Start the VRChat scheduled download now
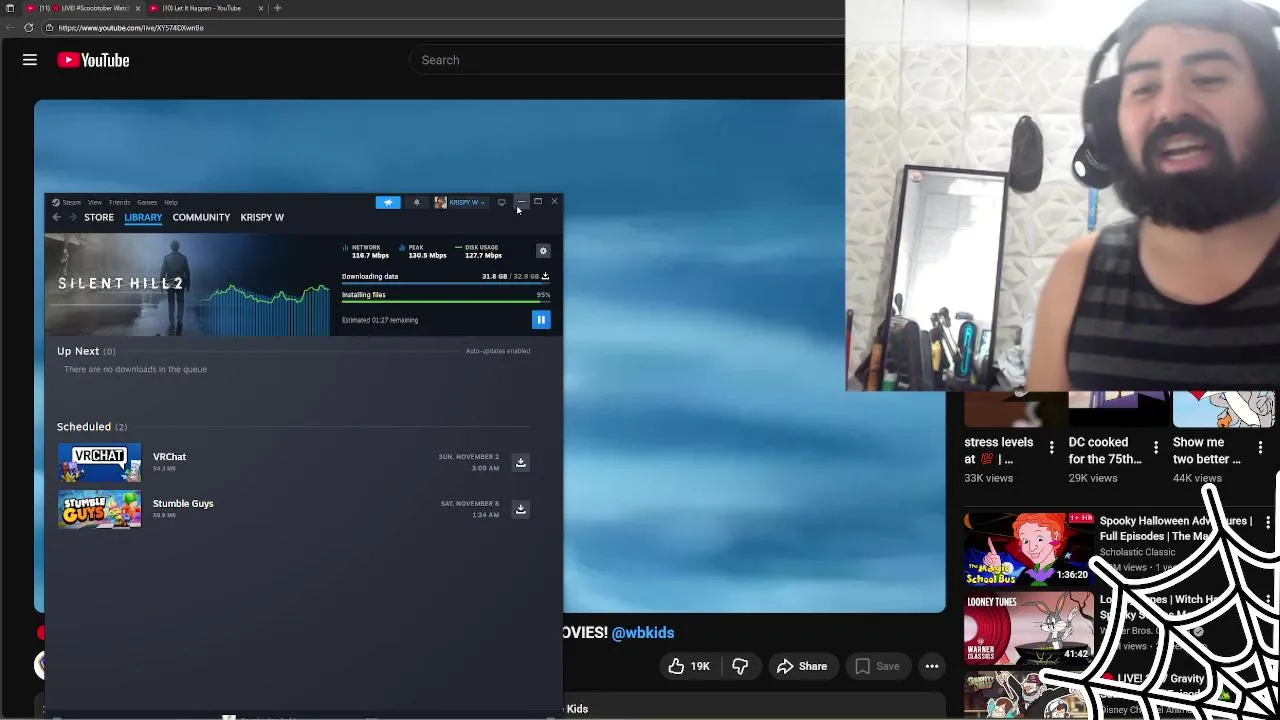The width and height of the screenshot is (1280, 720). point(520,462)
